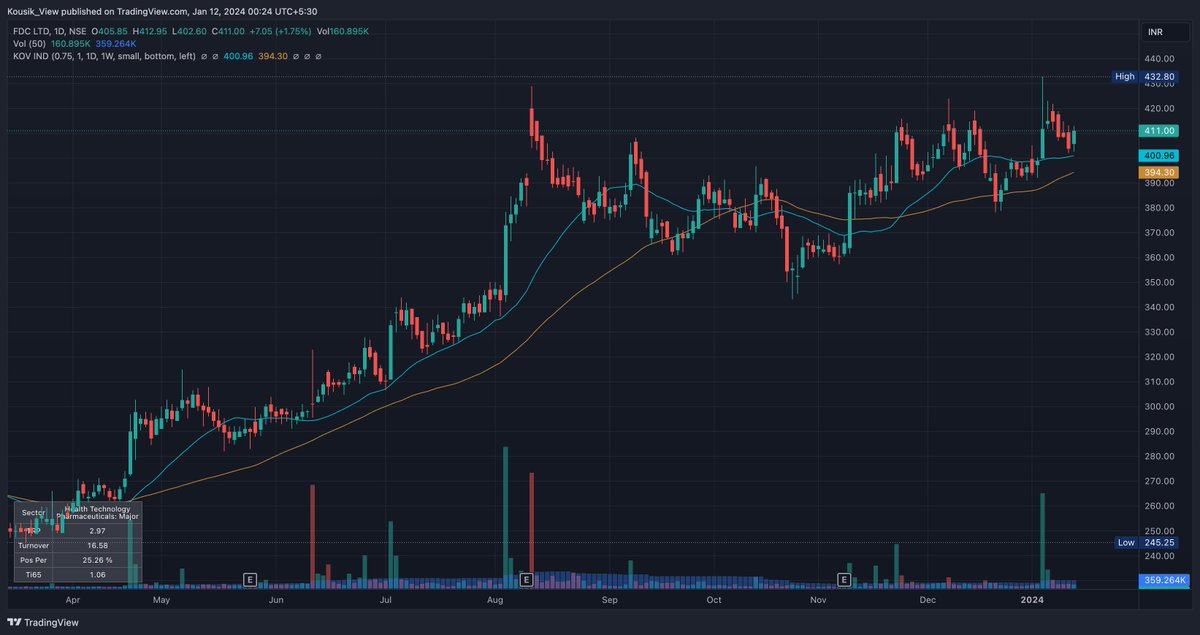Screen dimensions: 1200x635
Task: Click the earnings E marker before June
Action: [x=250, y=579]
